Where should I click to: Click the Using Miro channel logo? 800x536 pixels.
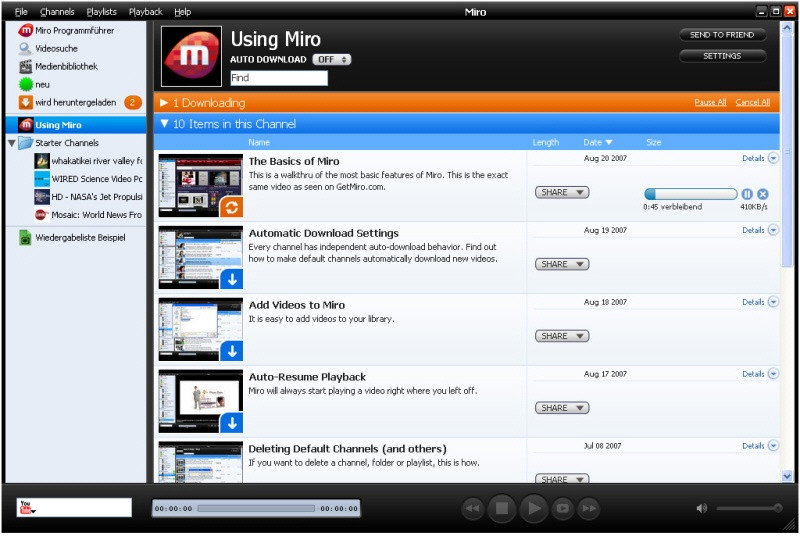point(191,56)
